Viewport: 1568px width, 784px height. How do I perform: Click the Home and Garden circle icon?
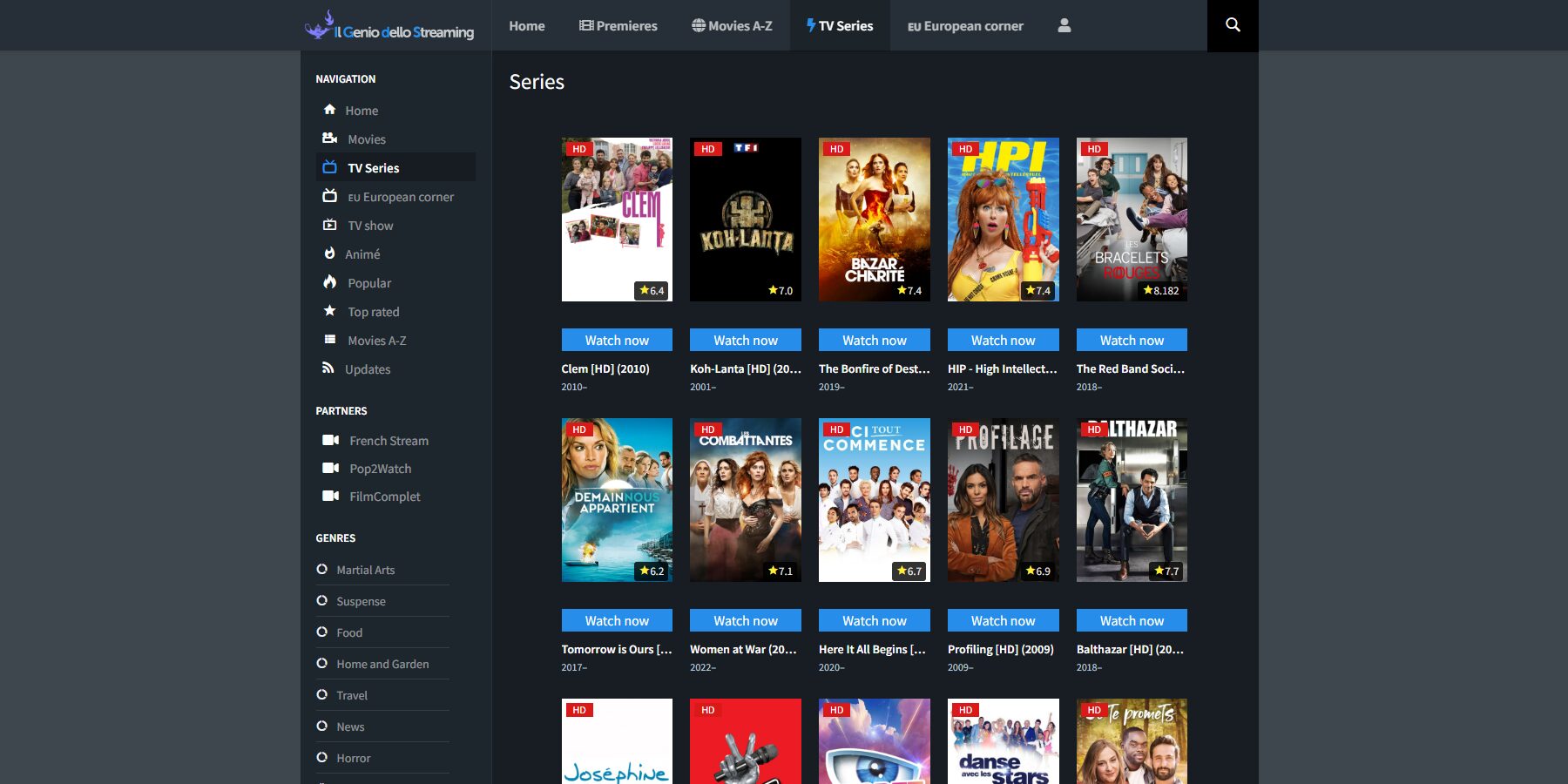click(322, 663)
